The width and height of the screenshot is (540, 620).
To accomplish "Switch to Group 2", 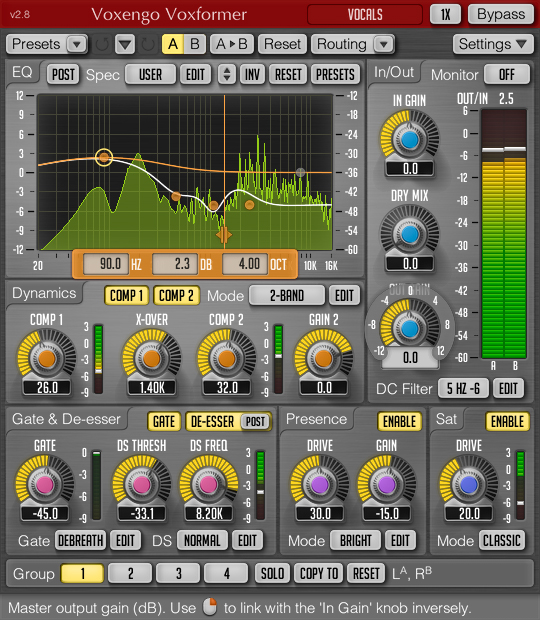I will pyautogui.click(x=130, y=573).
